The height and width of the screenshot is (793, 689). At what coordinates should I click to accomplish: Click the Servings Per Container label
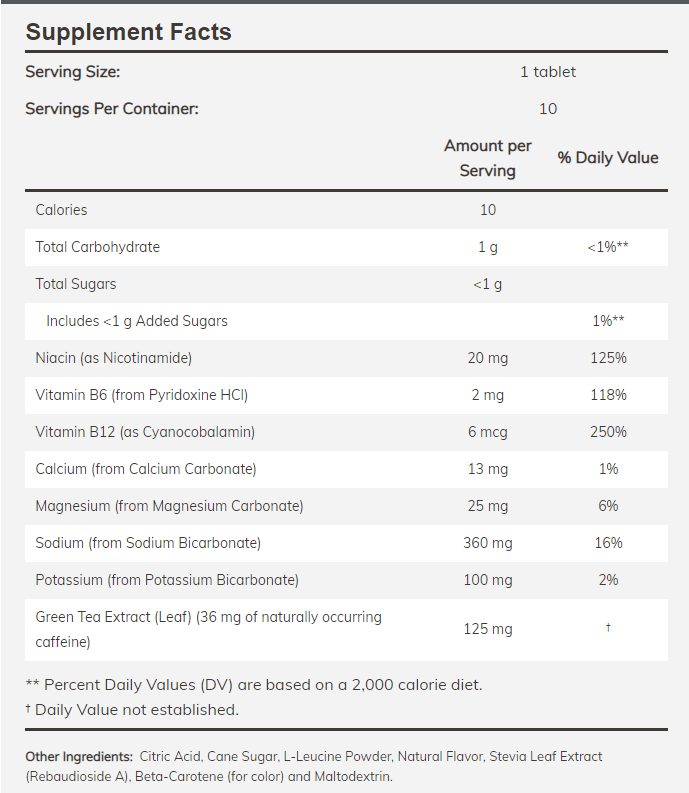click(112, 108)
